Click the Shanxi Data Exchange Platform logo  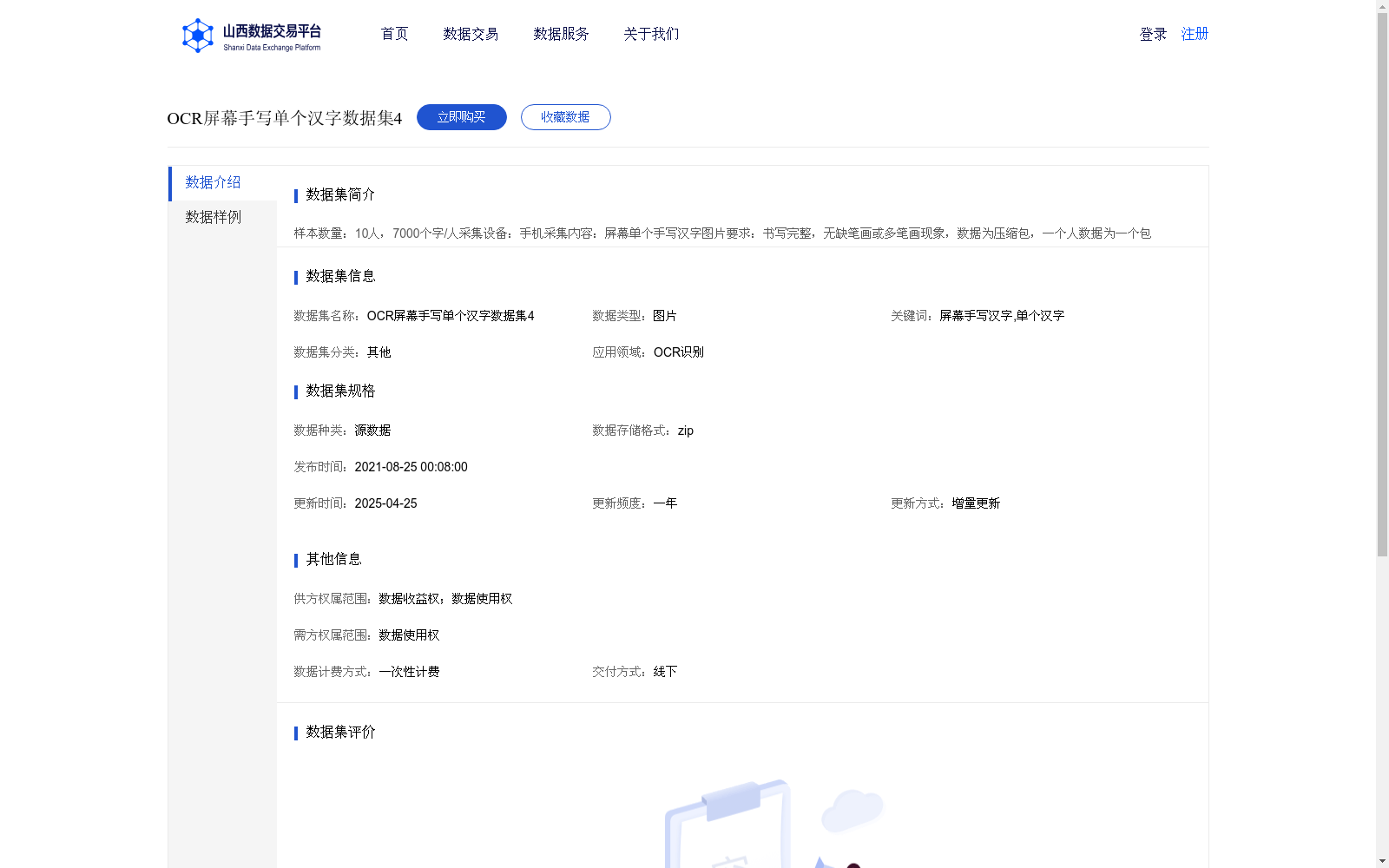pyautogui.click(x=251, y=36)
